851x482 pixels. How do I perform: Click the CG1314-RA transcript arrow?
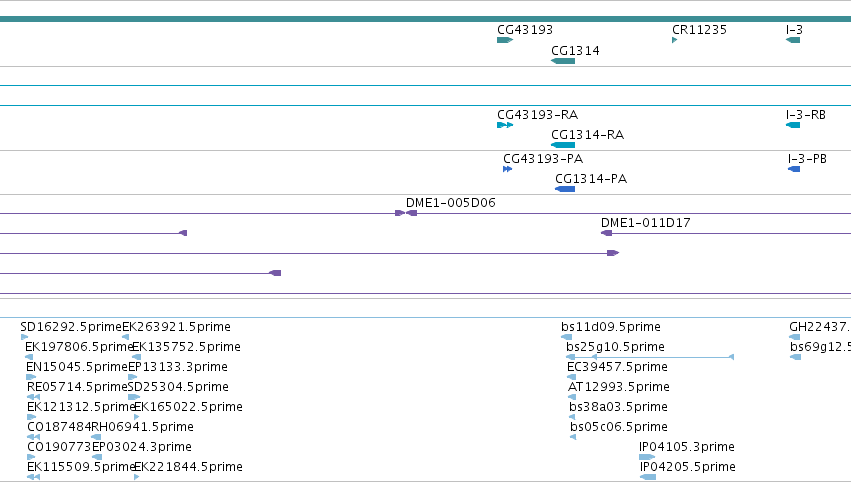(x=563, y=145)
